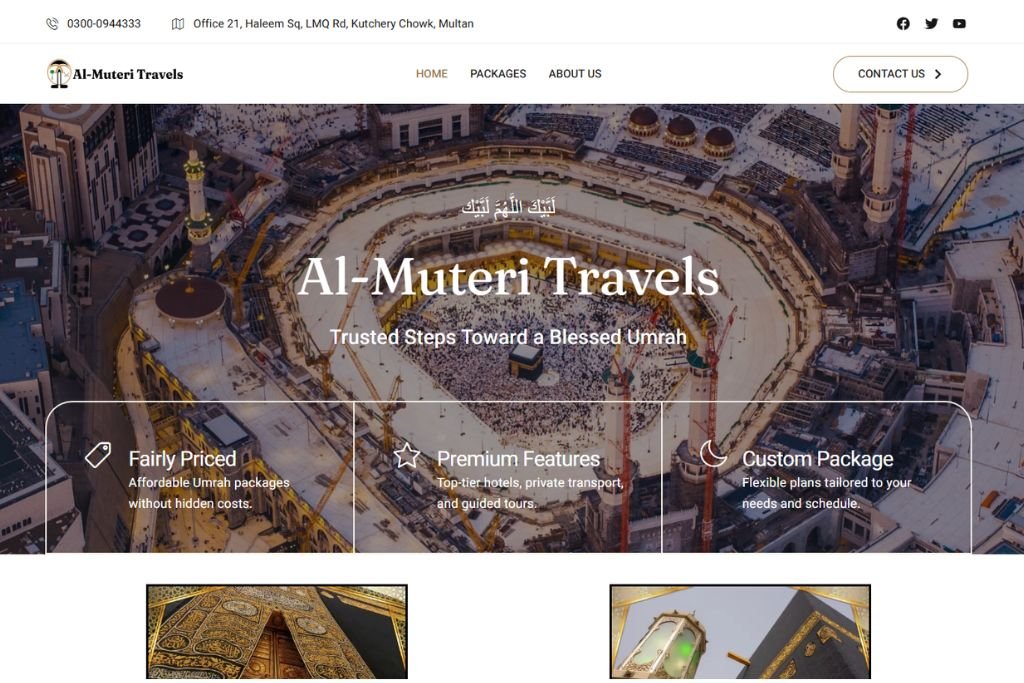The width and height of the screenshot is (1024, 683).
Task: Click the chevron arrow in Contact Us button
Action: click(x=938, y=74)
